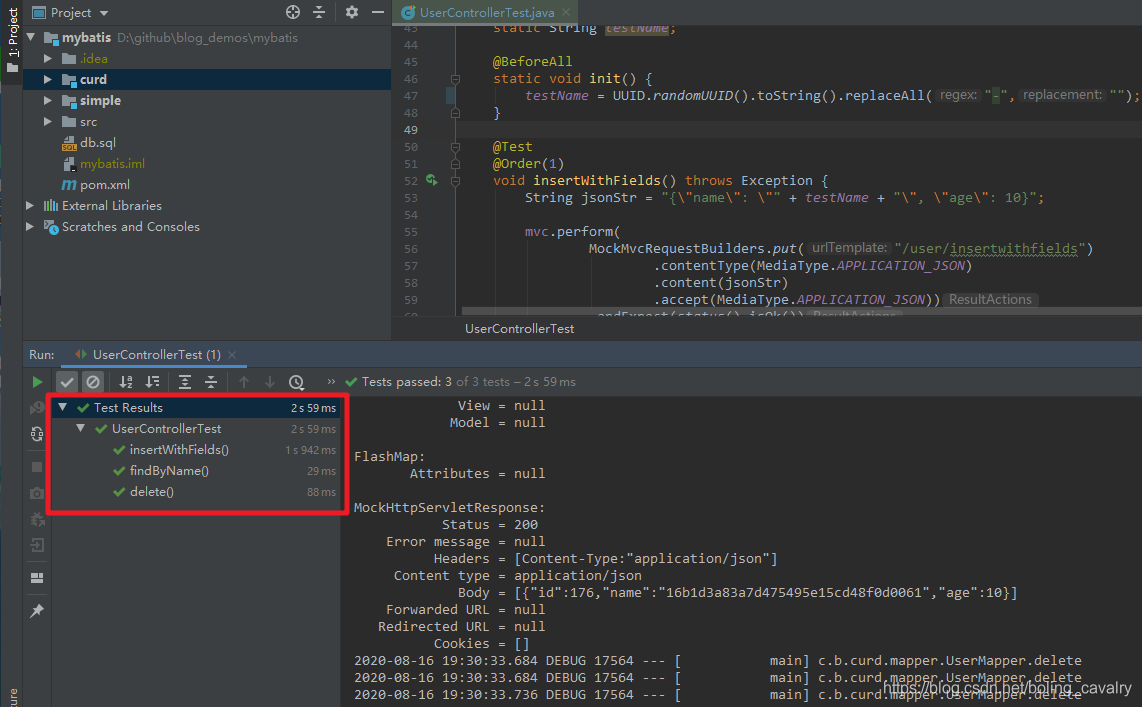Open test history clock icon
1142x707 pixels.
coord(296,382)
